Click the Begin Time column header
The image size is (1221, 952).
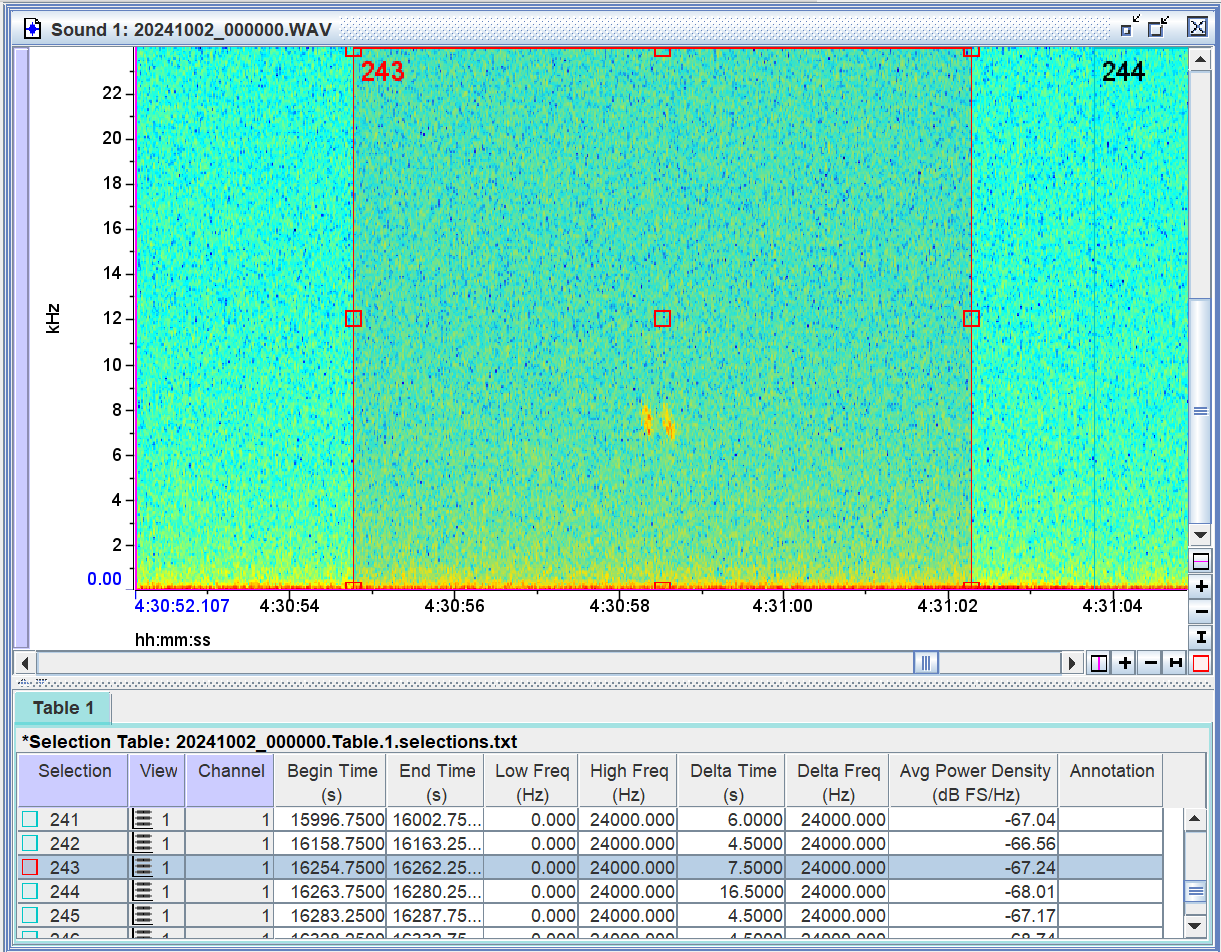coord(332,781)
